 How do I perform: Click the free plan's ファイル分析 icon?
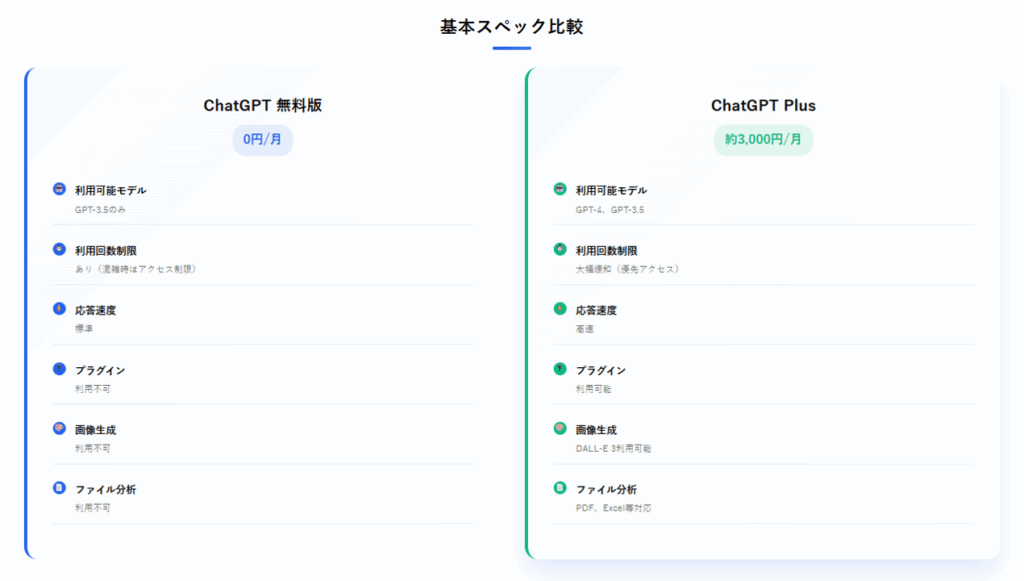pos(59,488)
